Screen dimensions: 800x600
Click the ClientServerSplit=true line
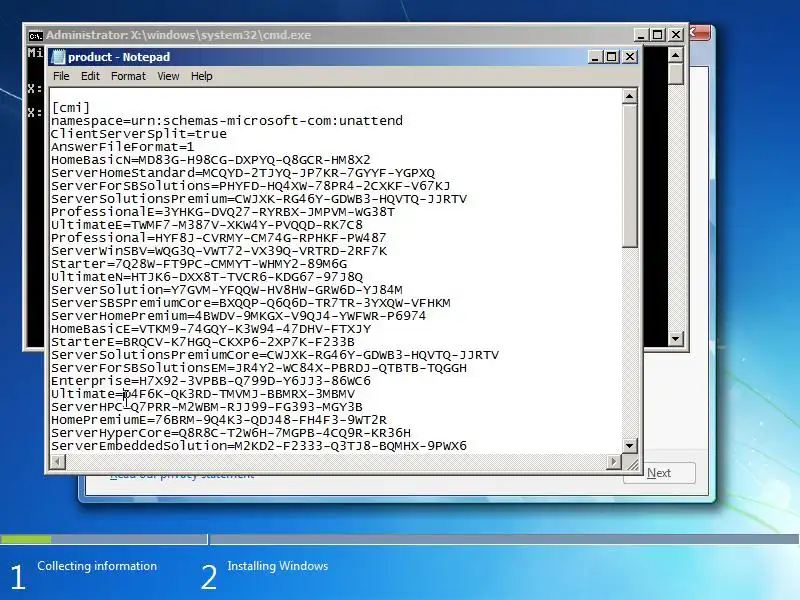(139, 134)
